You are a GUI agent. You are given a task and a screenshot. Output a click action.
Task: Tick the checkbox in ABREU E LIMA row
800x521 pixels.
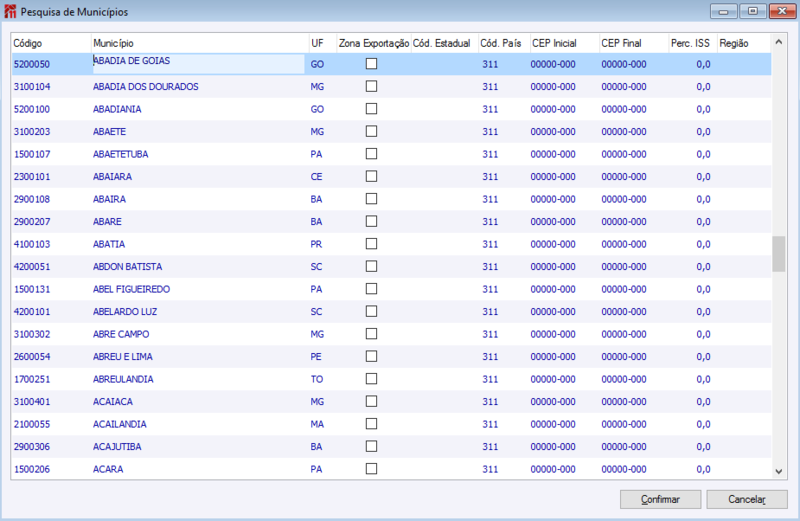click(371, 356)
